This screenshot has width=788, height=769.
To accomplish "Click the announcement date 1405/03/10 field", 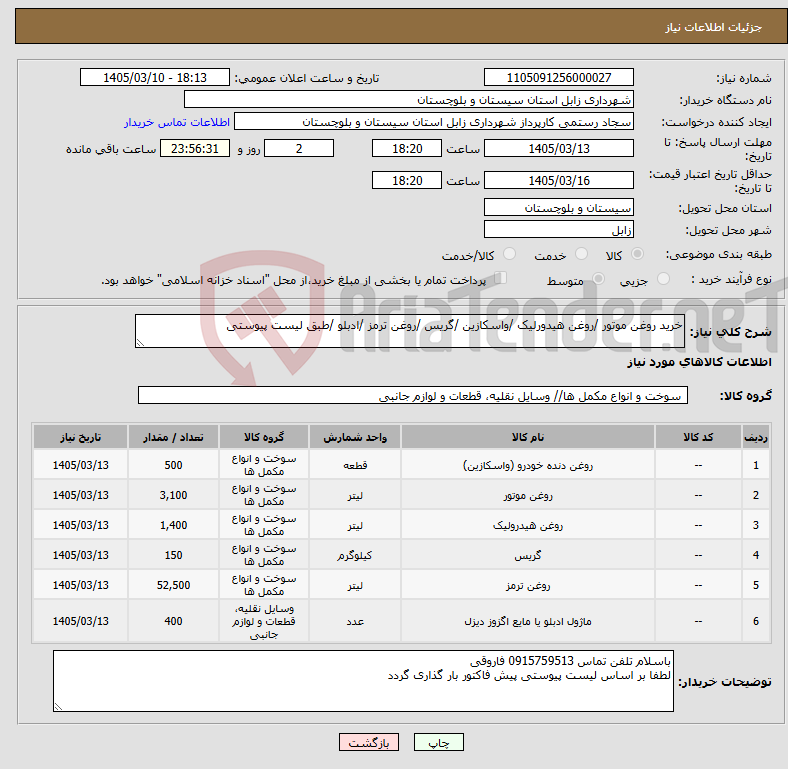I will tap(154, 77).
